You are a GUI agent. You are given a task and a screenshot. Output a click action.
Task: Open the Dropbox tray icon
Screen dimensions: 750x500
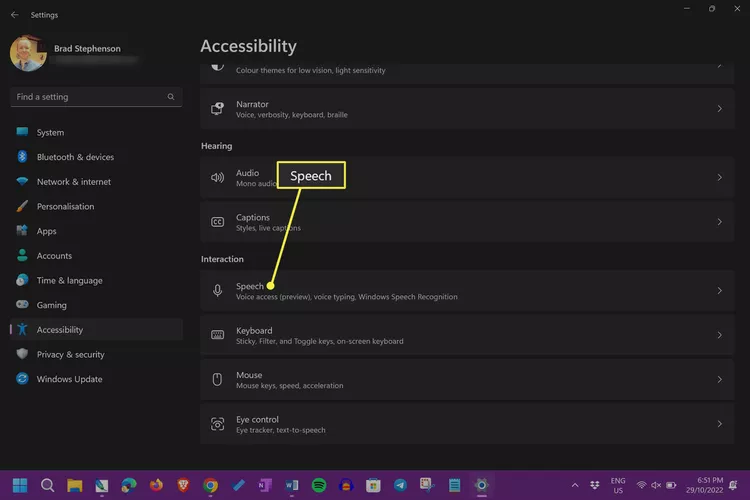595,485
